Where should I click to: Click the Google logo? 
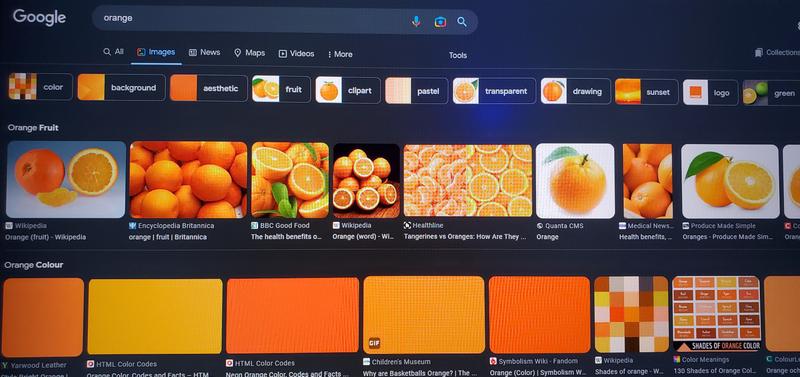(39, 17)
